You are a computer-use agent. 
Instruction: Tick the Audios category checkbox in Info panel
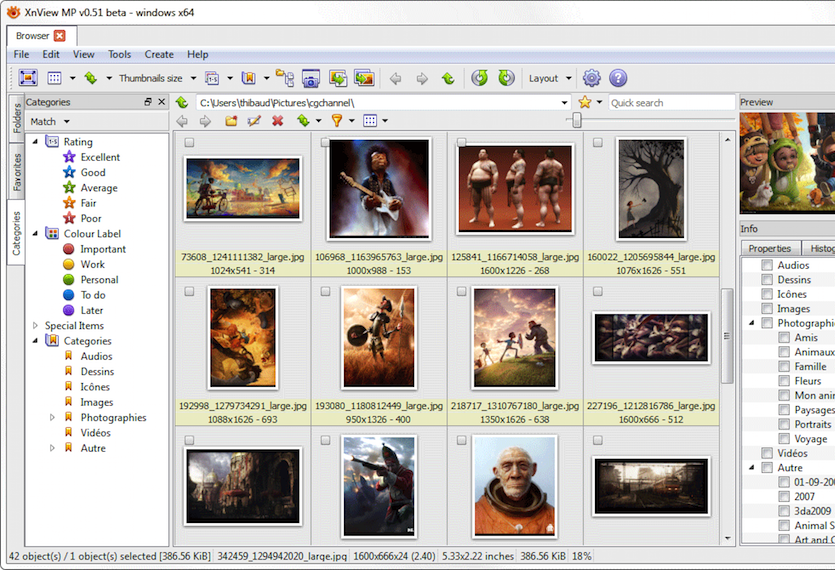click(x=767, y=265)
